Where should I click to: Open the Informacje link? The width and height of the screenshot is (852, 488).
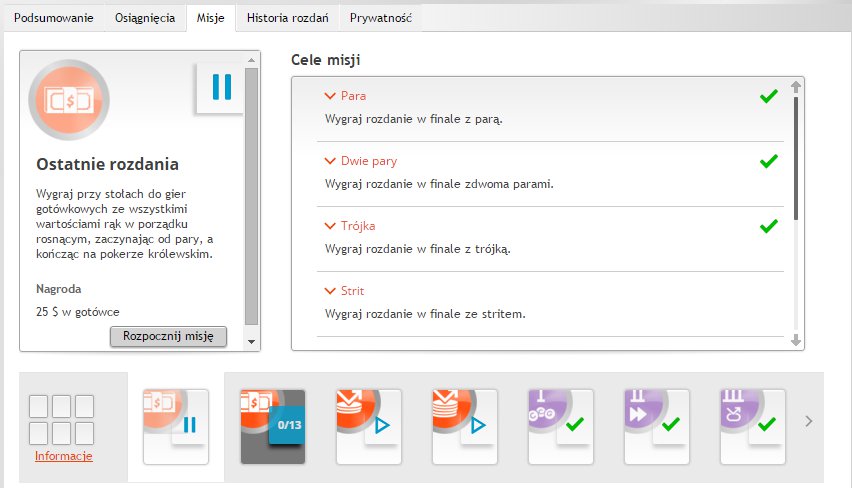(x=63, y=457)
